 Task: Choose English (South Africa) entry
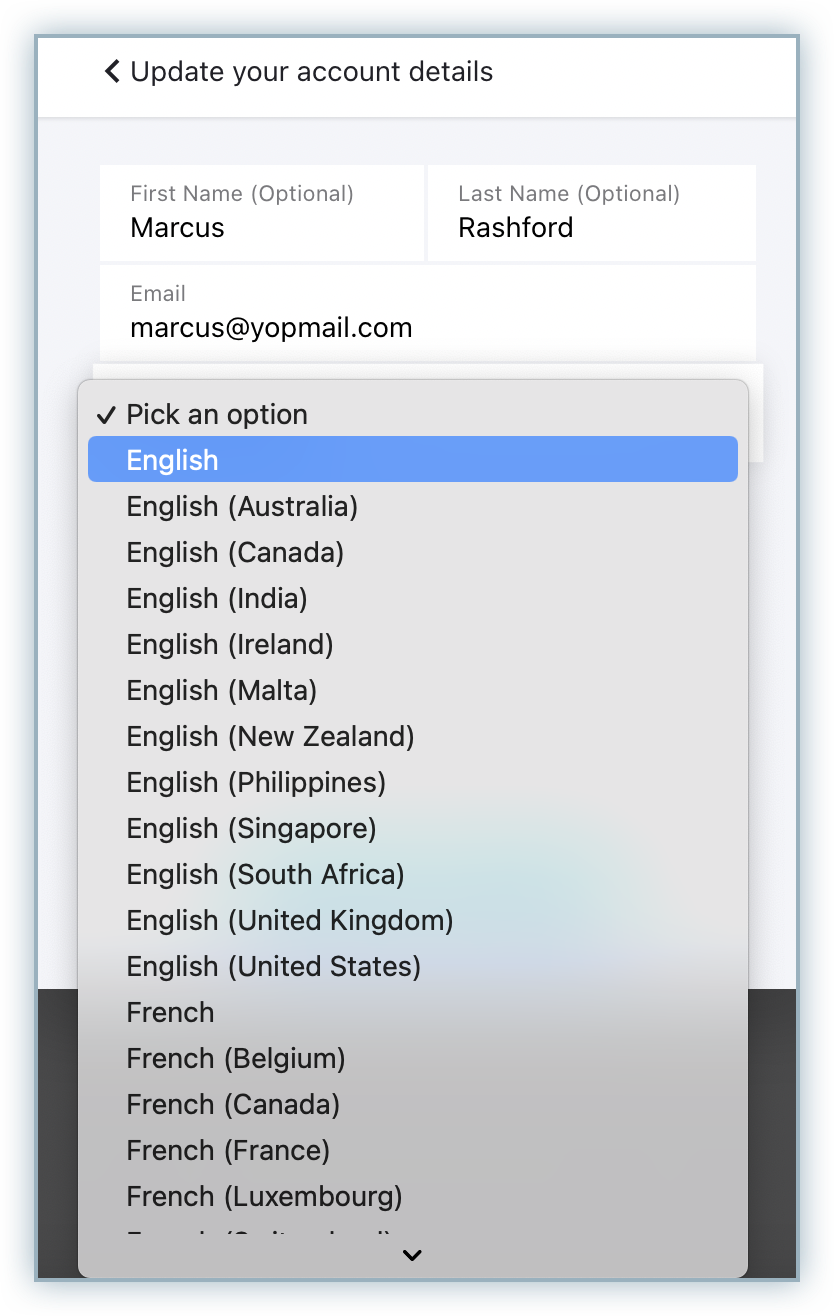[265, 875]
